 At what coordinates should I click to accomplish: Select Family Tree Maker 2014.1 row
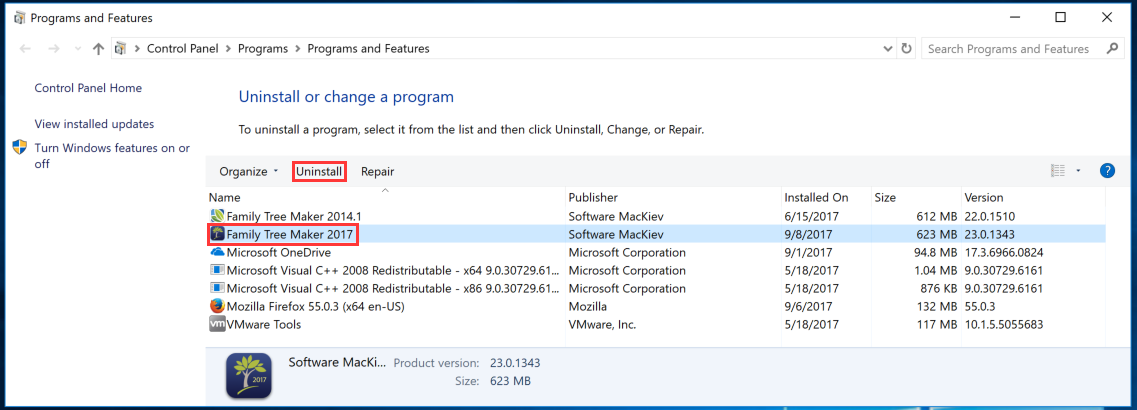656,216
